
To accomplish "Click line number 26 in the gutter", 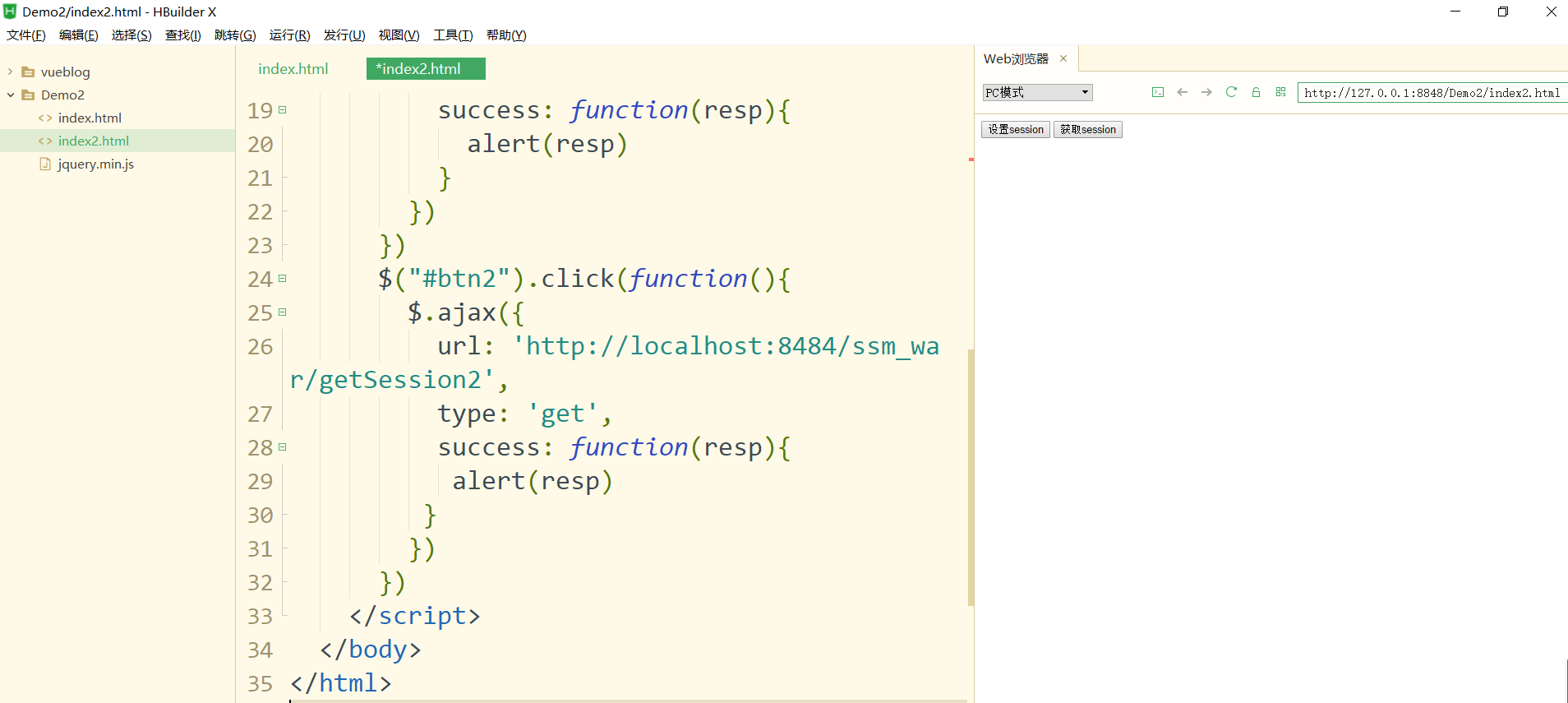I will coord(260,346).
